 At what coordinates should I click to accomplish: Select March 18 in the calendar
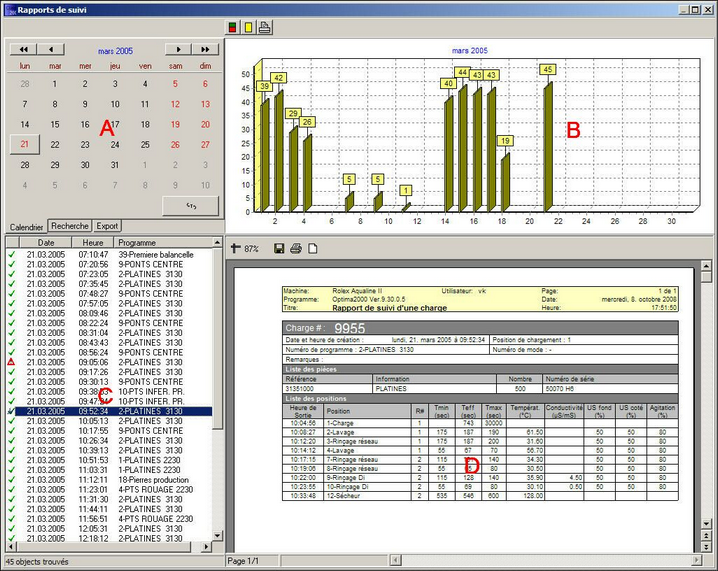coord(145,124)
